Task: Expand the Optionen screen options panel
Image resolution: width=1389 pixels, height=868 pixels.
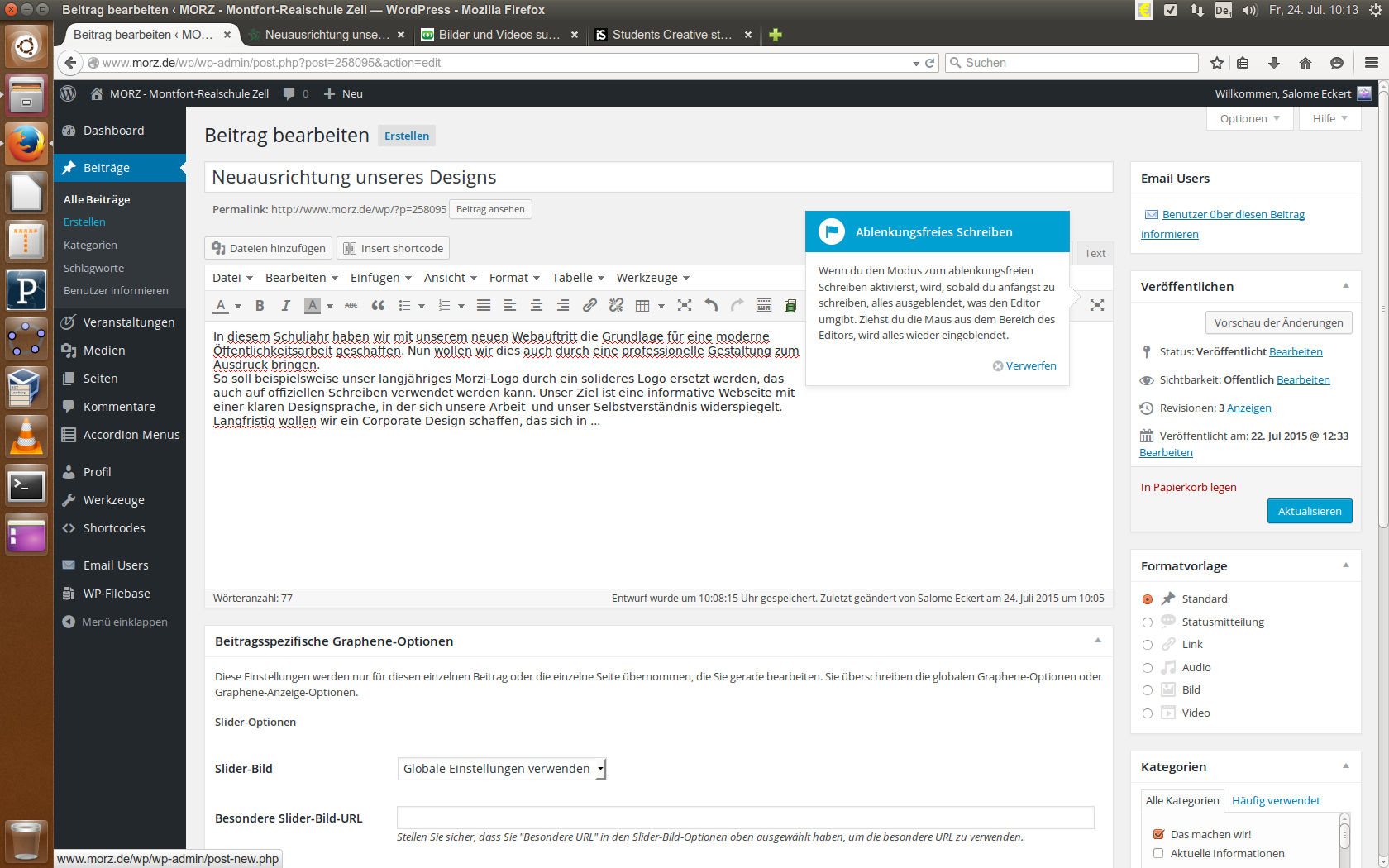Action: [1249, 119]
